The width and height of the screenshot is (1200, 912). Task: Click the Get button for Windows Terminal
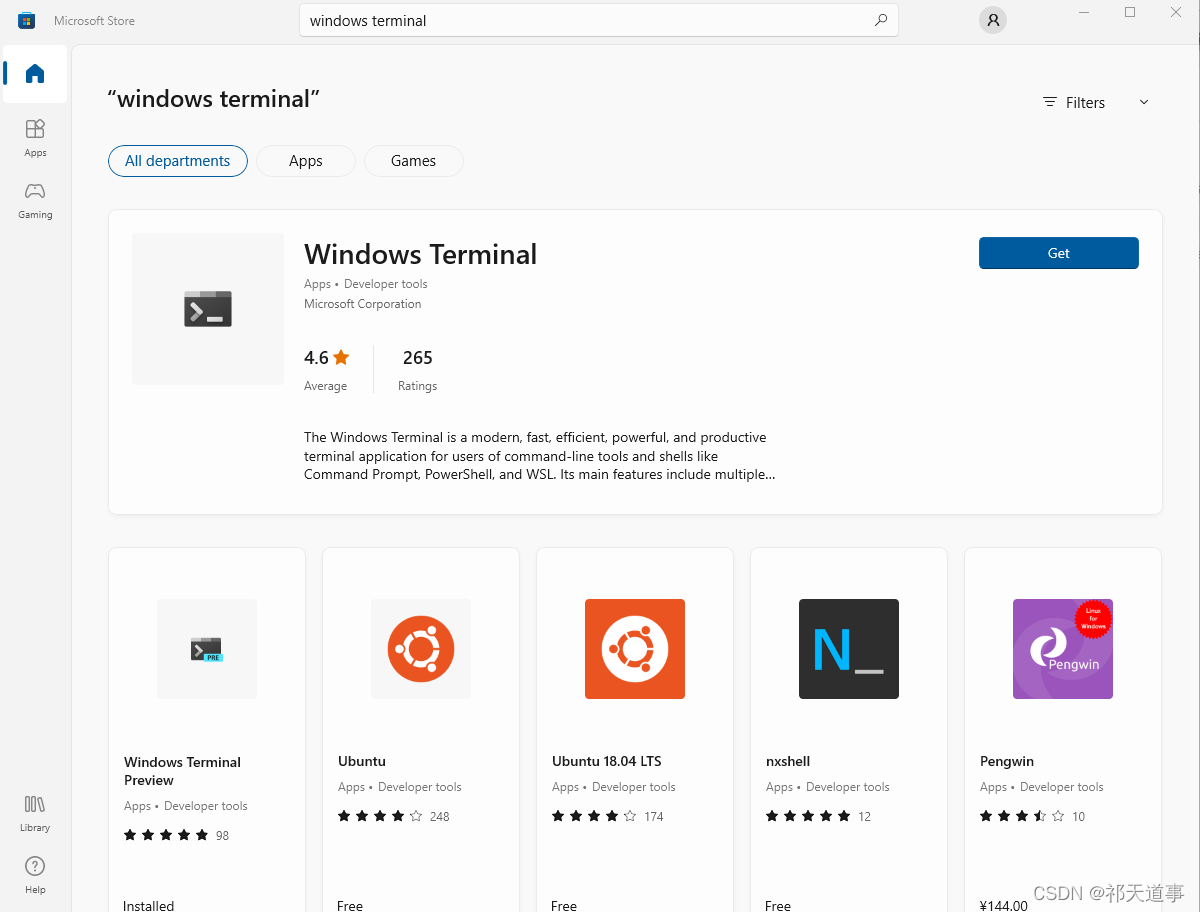tap(1059, 253)
